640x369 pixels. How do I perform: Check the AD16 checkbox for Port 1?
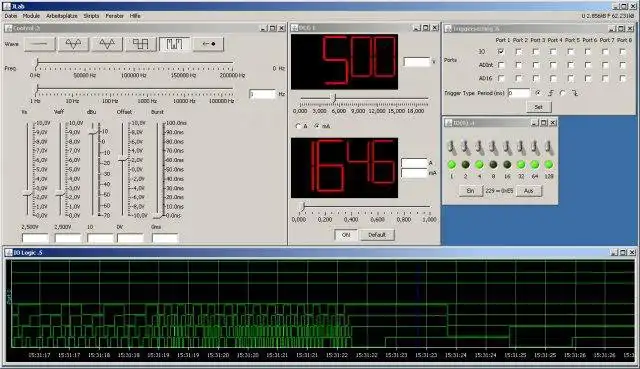[501, 78]
